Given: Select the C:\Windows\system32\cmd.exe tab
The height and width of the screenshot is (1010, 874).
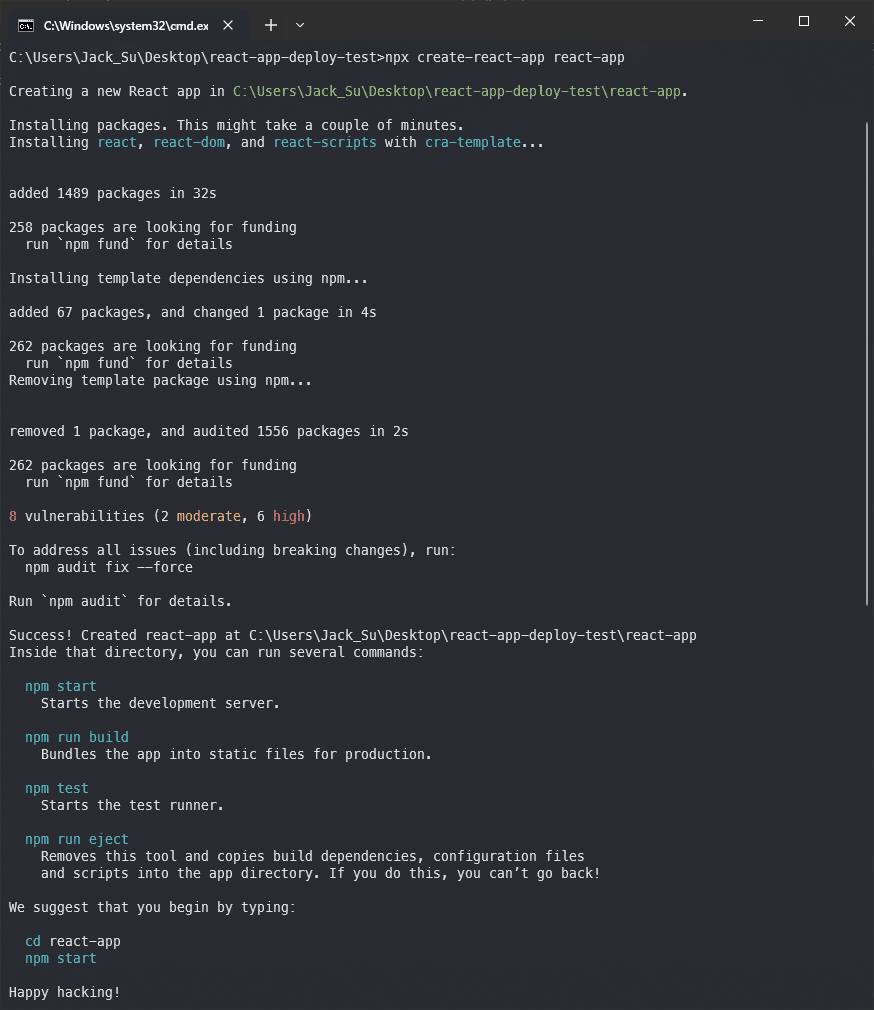Looking at the screenshot, I should (x=128, y=26).
